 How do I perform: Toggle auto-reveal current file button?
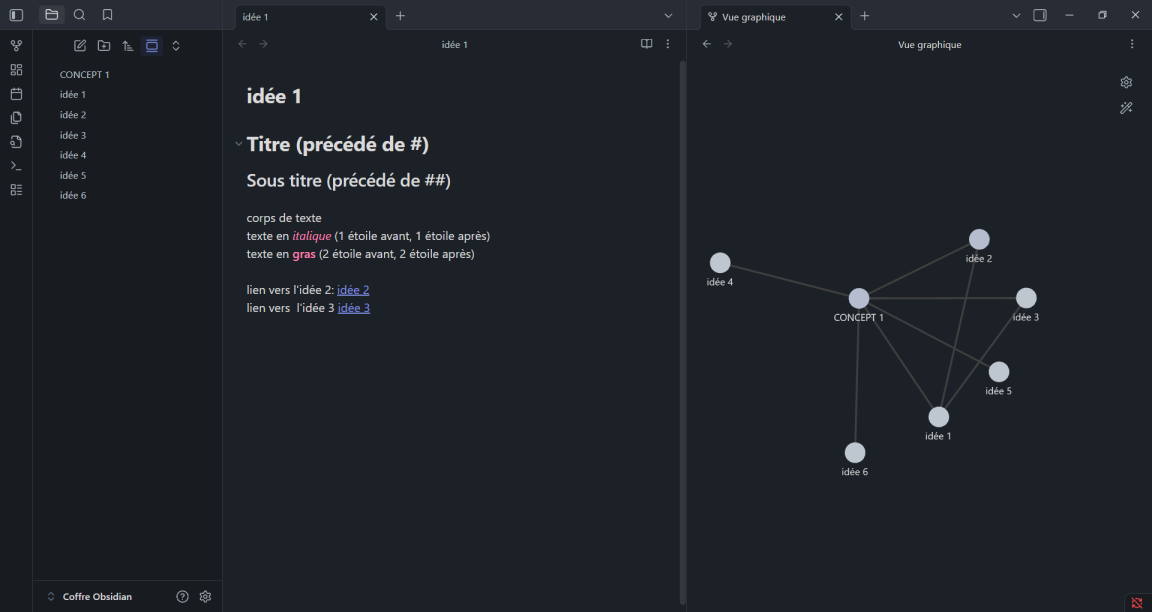(x=152, y=46)
